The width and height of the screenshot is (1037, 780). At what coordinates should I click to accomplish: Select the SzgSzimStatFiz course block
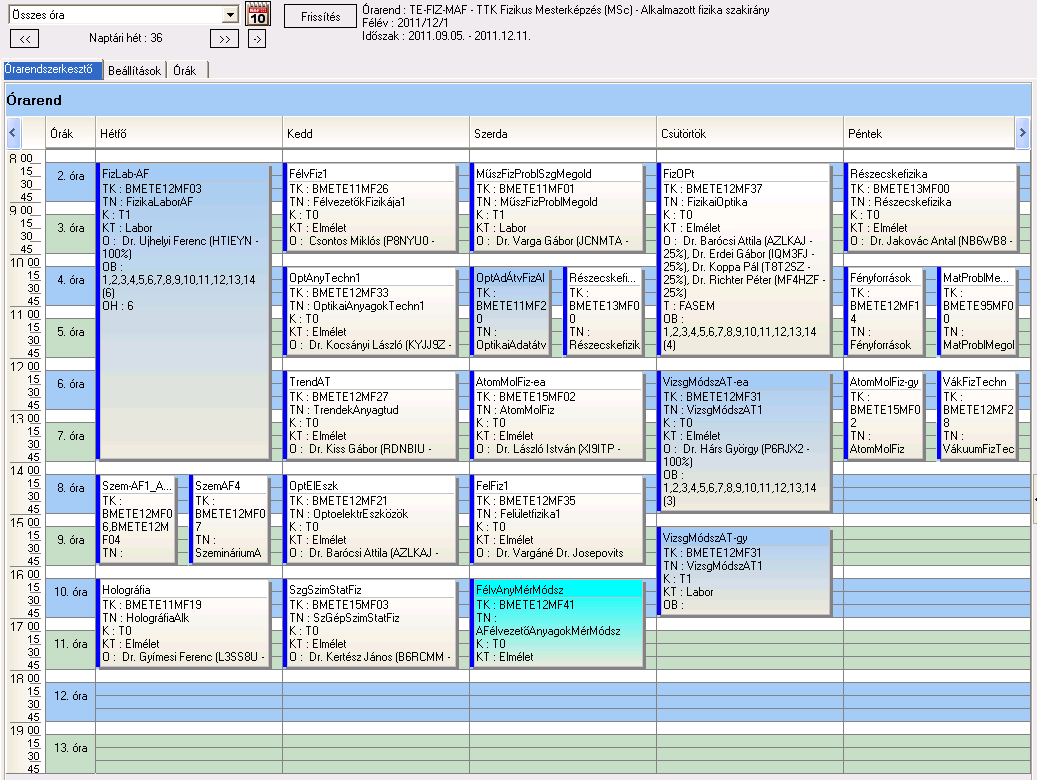pos(370,623)
